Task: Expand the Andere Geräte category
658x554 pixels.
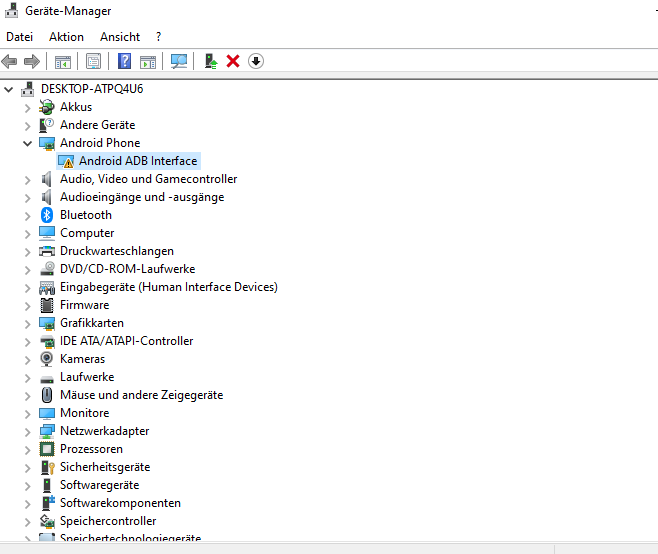Action: pos(27,126)
